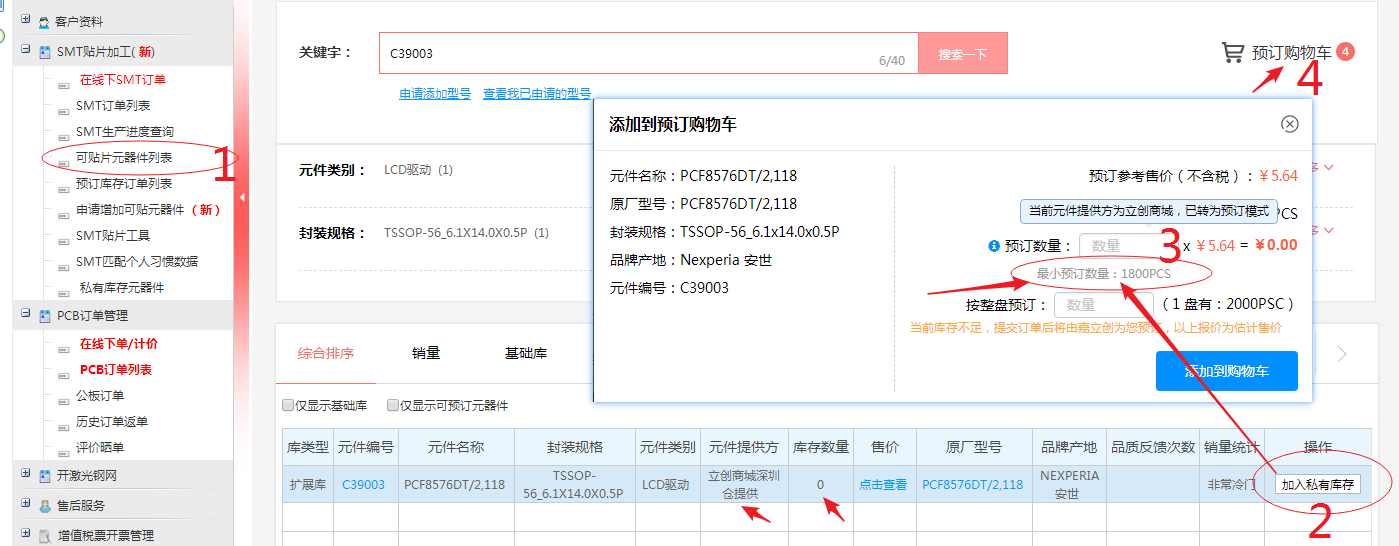Collapse the PCB订单管理 tree section

[26, 315]
